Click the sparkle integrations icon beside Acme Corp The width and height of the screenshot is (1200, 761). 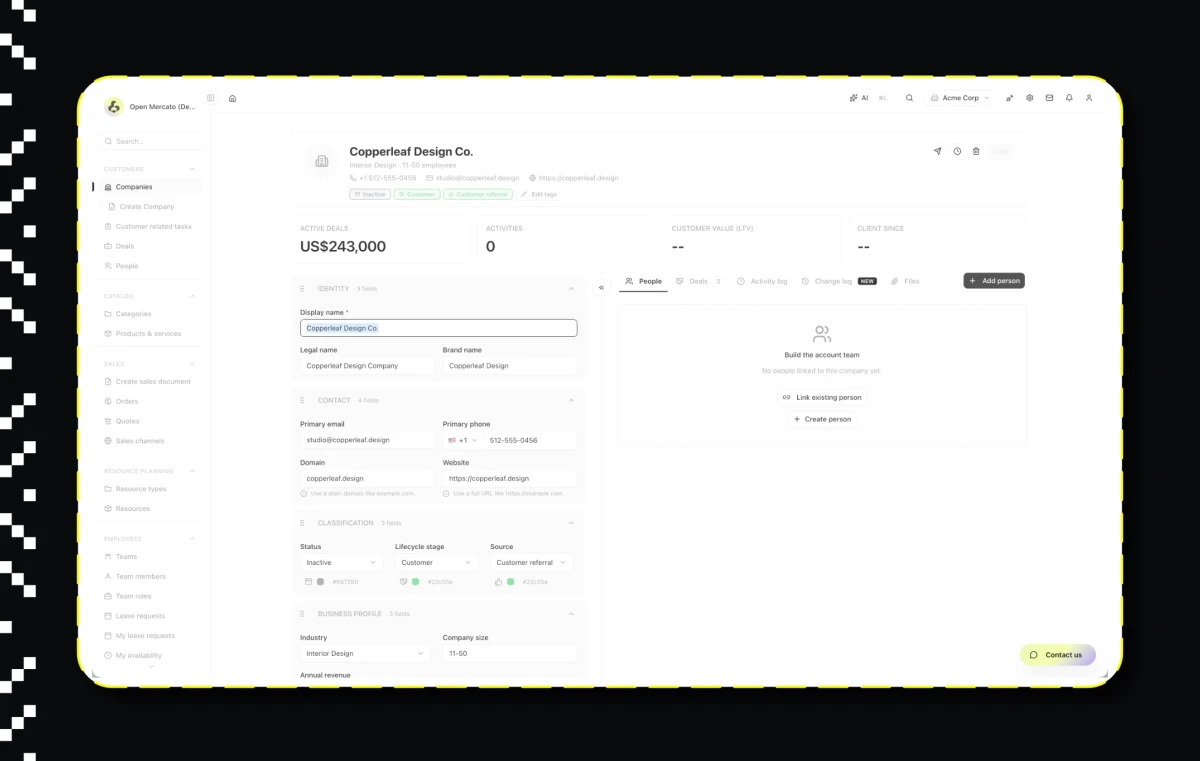[1009, 98]
